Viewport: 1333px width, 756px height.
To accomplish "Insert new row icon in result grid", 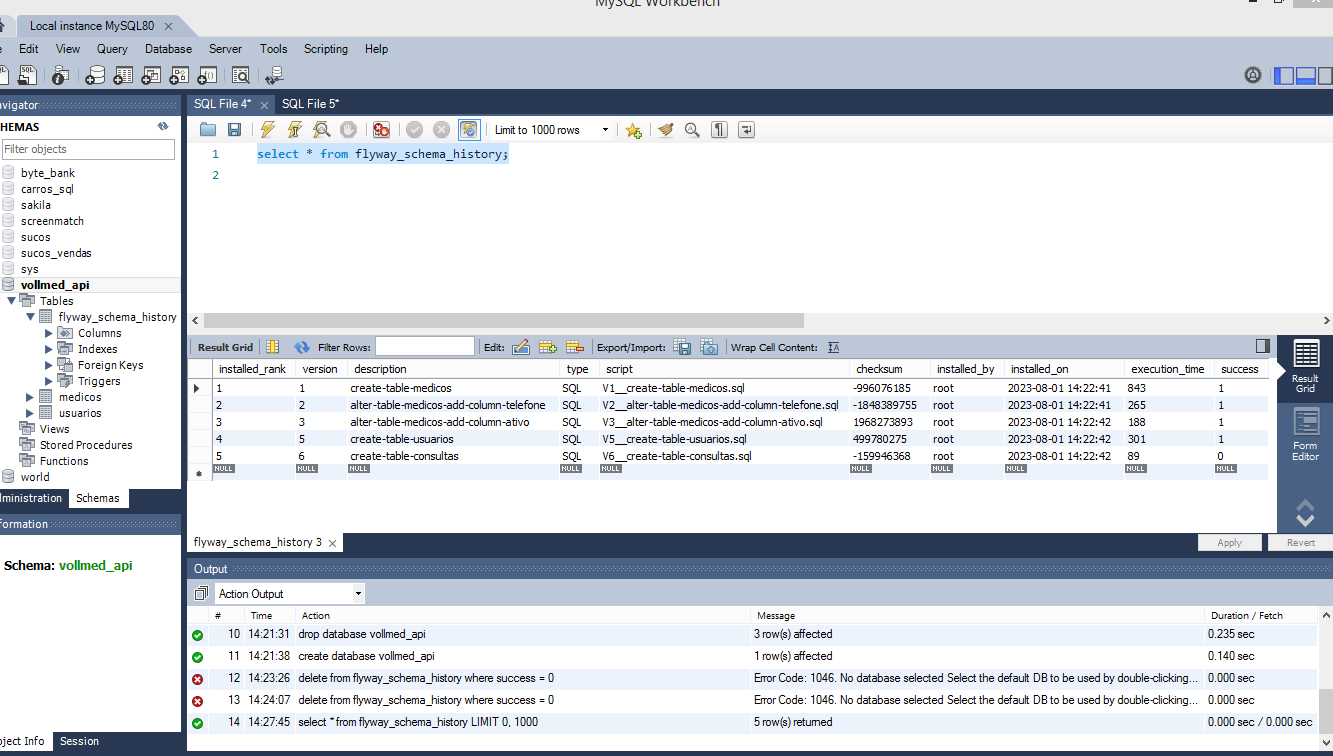I will click(548, 347).
